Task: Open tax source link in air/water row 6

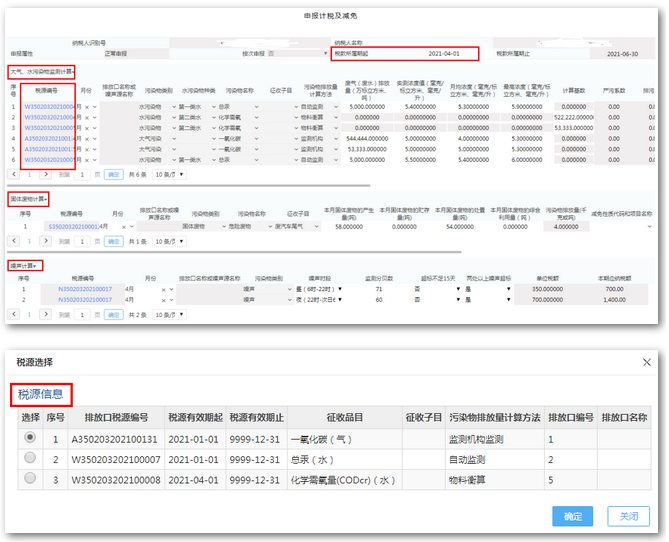Action: click(x=49, y=160)
